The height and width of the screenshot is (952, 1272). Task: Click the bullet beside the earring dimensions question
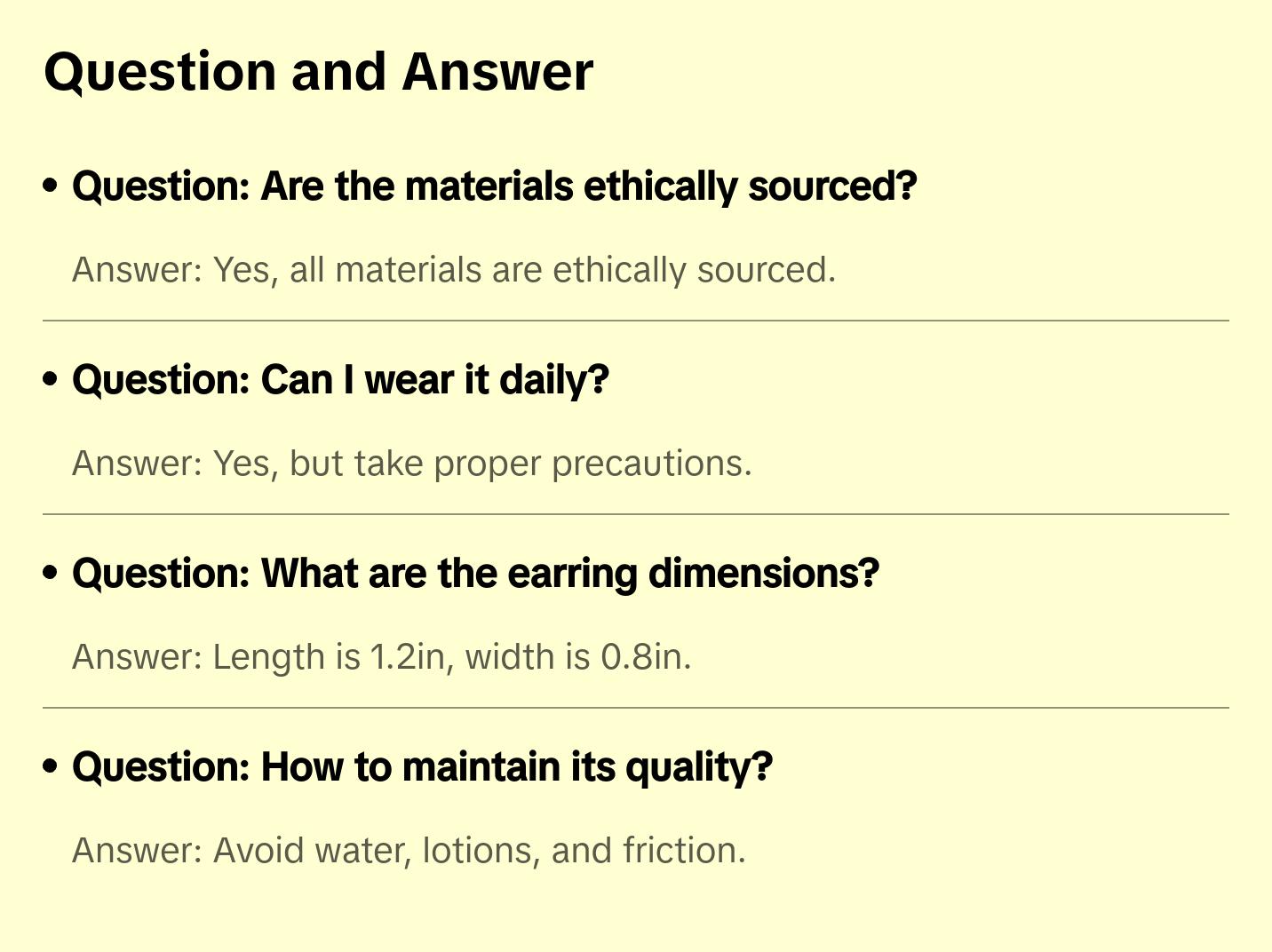pos(51,573)
